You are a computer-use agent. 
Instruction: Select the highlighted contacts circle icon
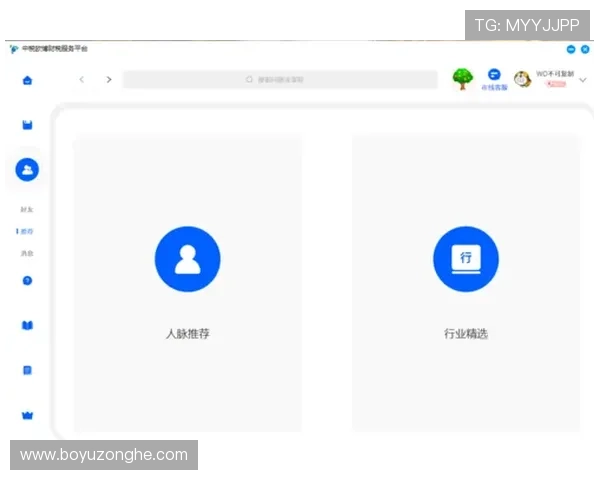coord(27,170)
